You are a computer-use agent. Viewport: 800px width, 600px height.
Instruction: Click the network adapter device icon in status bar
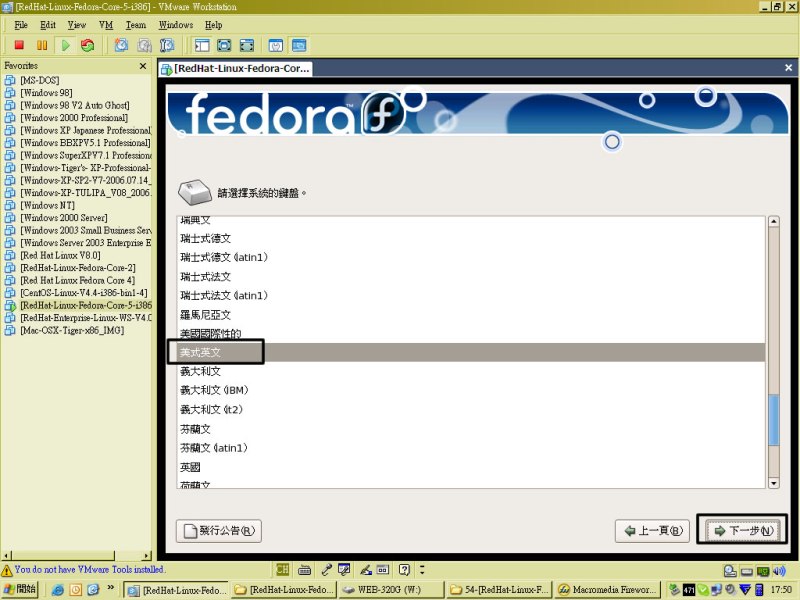(763, 571)
